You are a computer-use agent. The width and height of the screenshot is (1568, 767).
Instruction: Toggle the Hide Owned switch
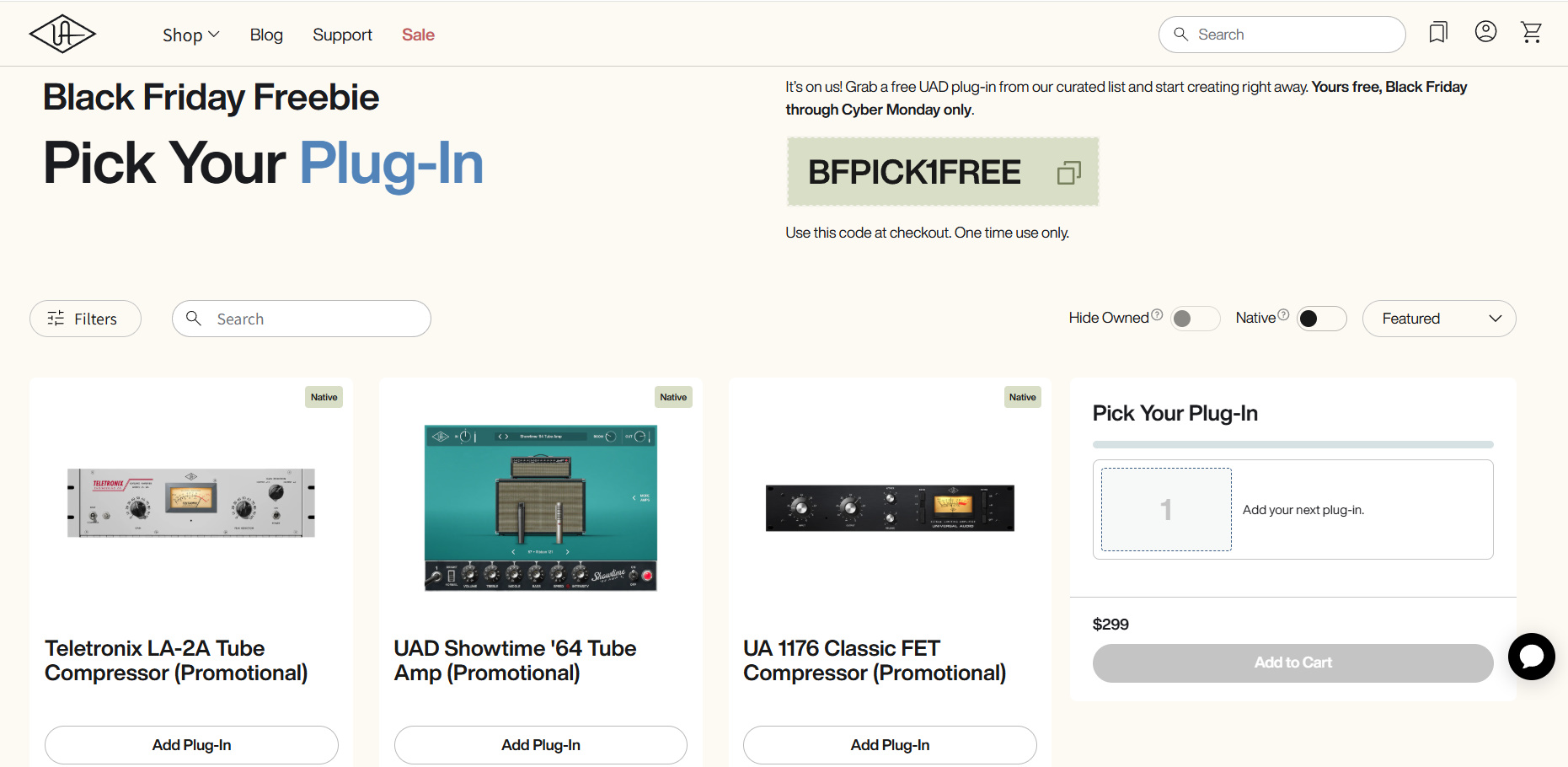pyautogui.click(x=1195, y=319)
